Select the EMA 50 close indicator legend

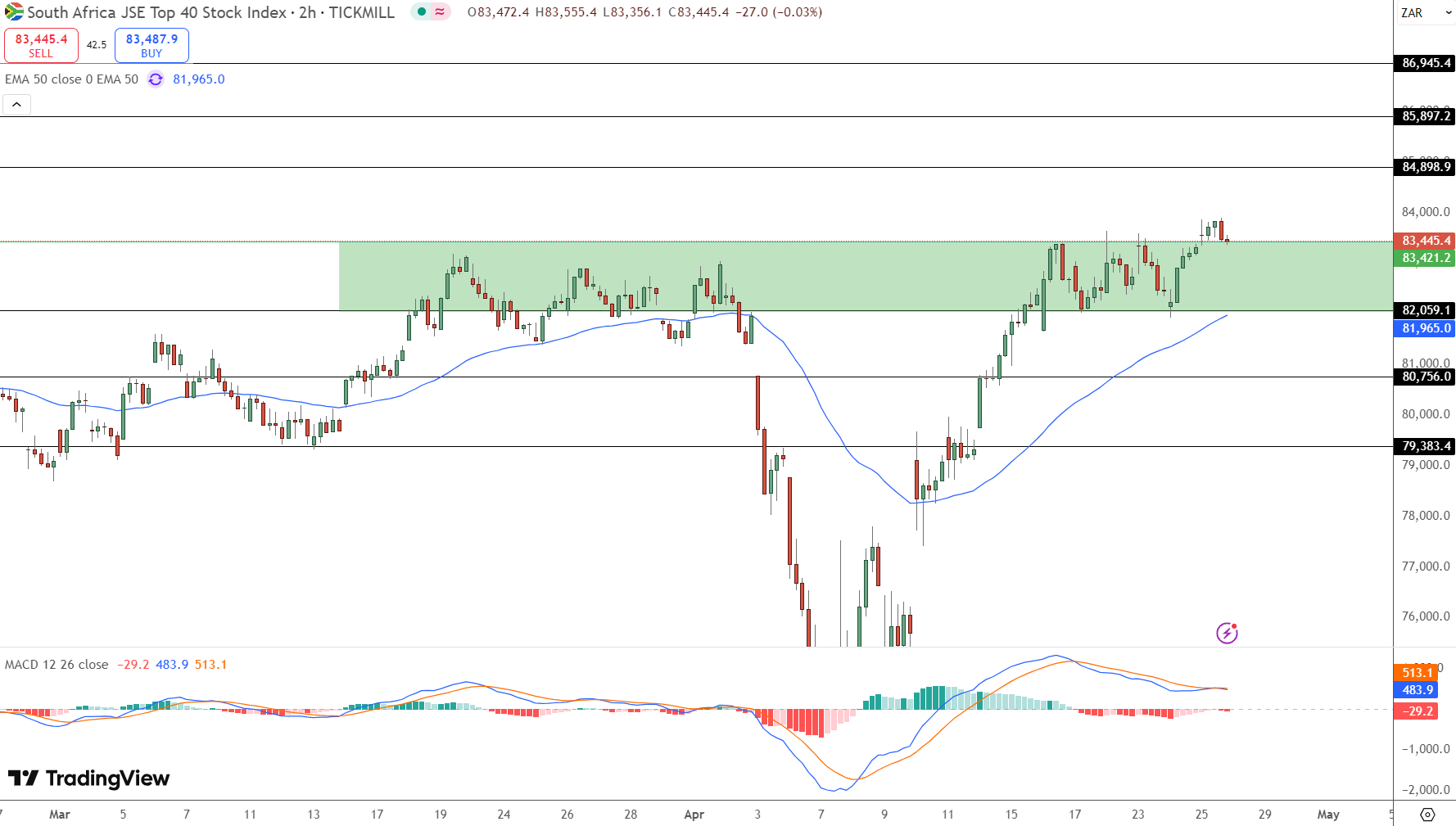(x=71, y=79)
